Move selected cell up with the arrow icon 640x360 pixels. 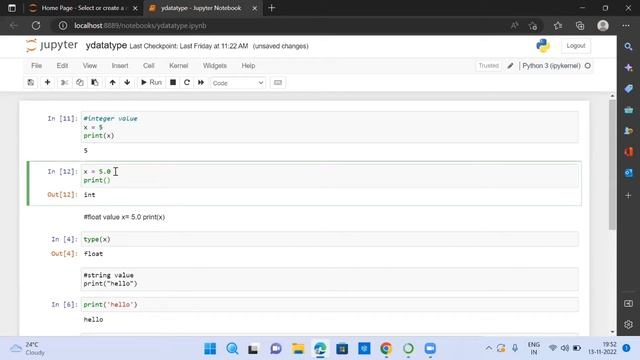(112, 82)
